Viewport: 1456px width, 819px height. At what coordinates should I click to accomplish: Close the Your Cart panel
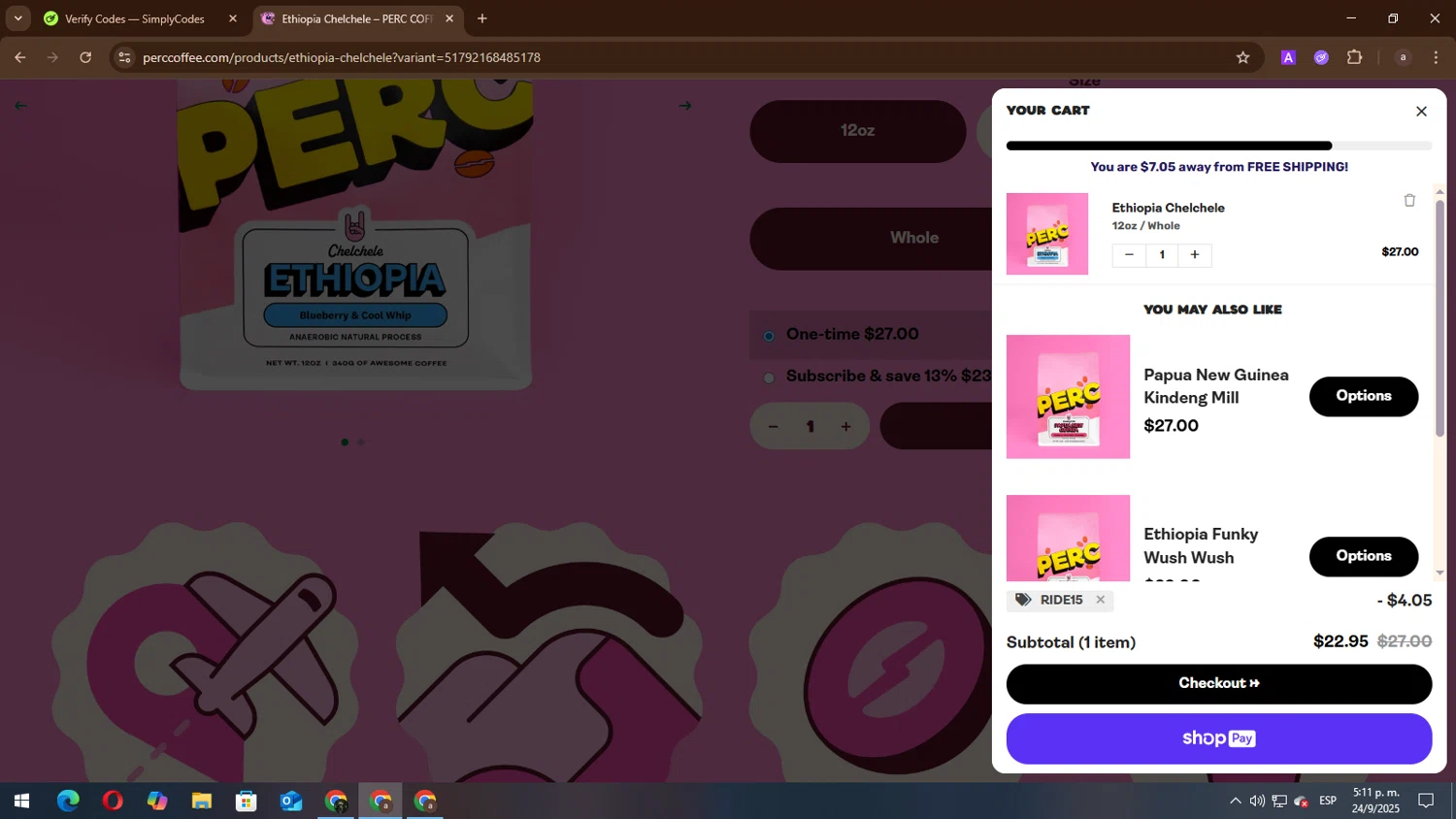[x=1421, y=112]
